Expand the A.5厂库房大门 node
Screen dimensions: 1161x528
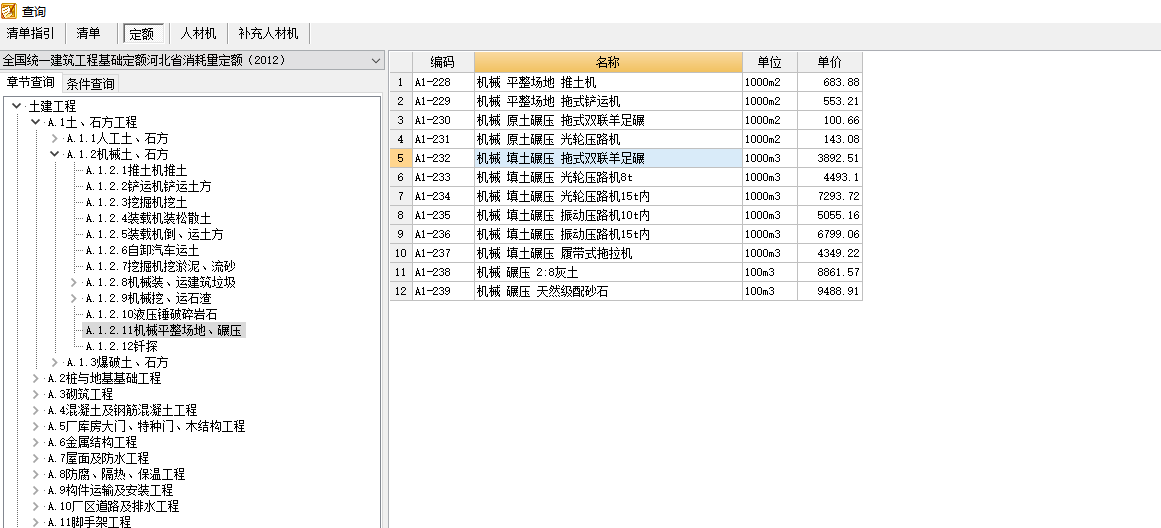(x=35, y=427)
